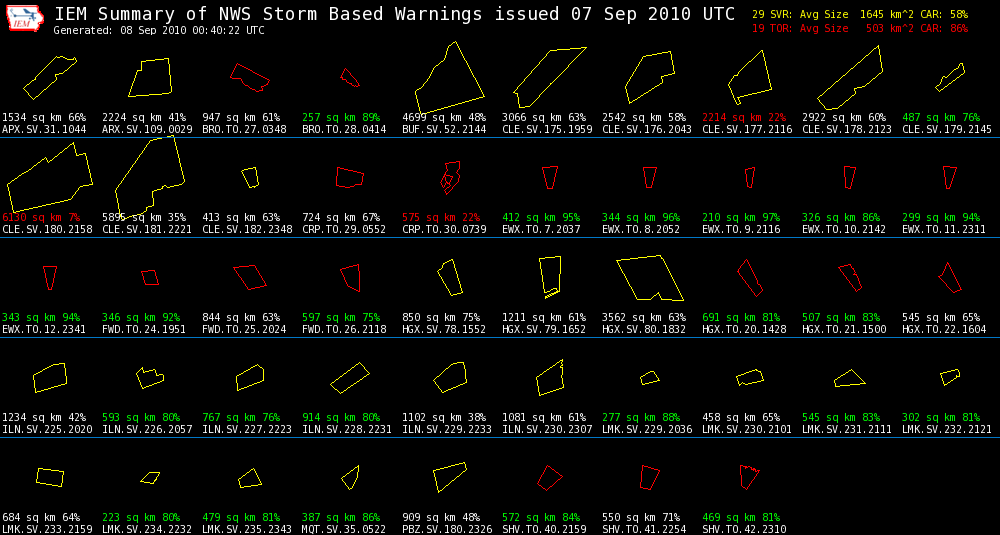Viewport: 1000px width, 535px height.
Task: Click the CLE.SV.177.2116 yellow polygon
Action: tap(750, 77)
